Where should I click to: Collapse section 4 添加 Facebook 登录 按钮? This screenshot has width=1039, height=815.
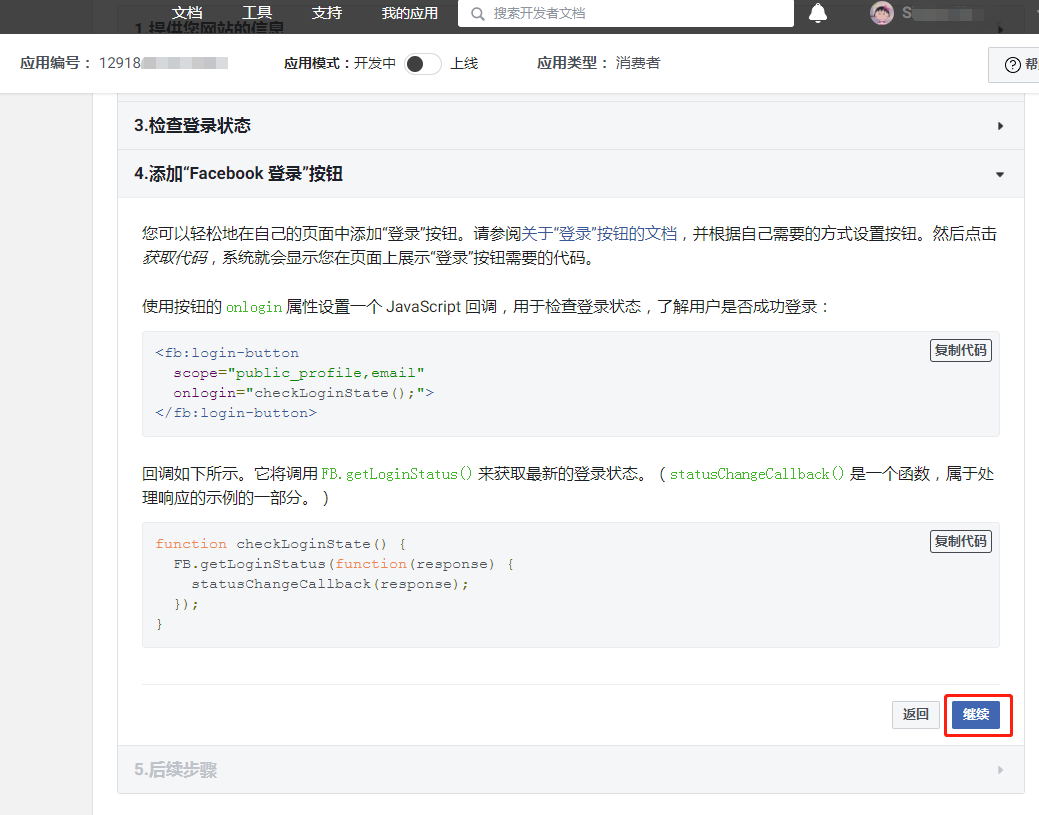pos(571,174)
